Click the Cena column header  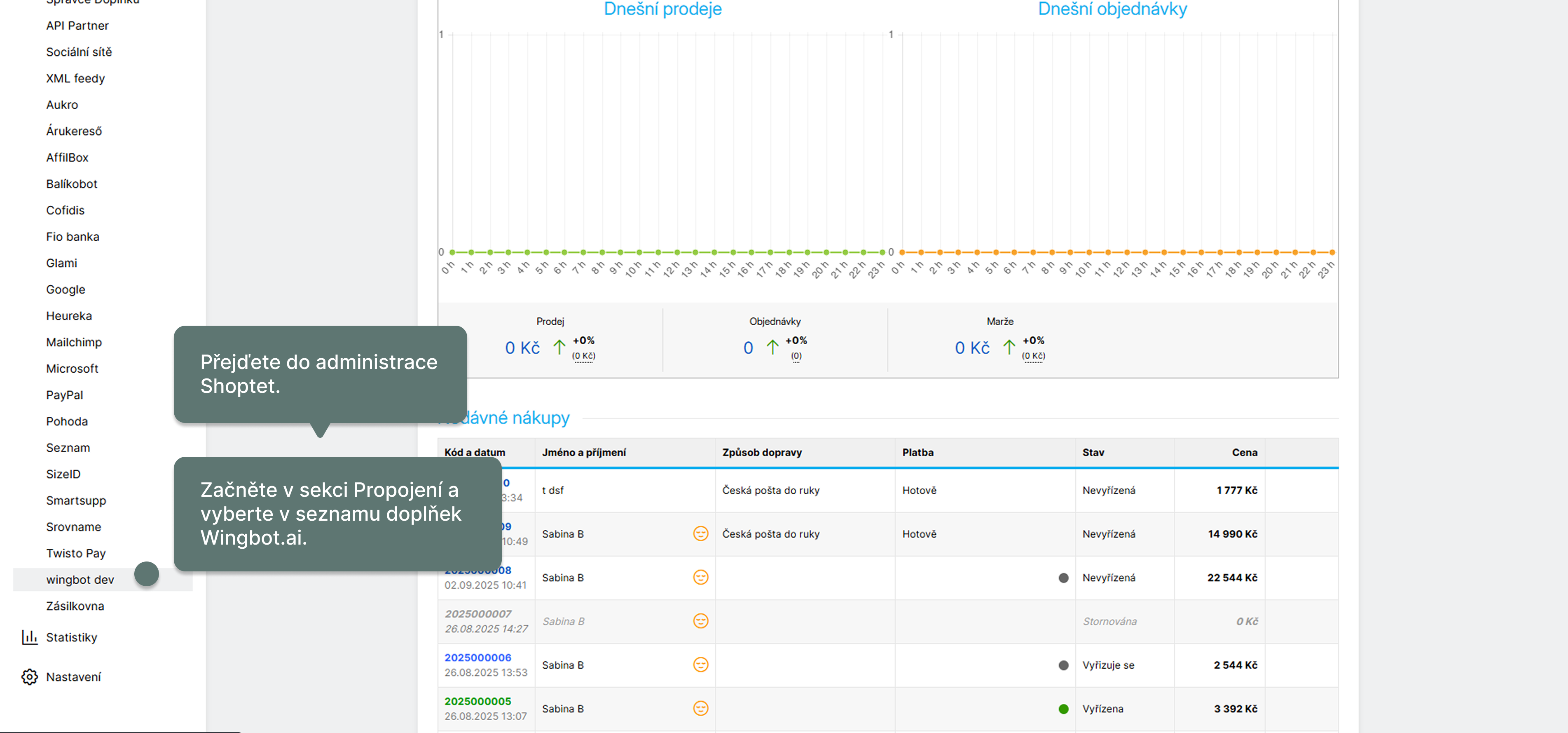point(1244,452)
